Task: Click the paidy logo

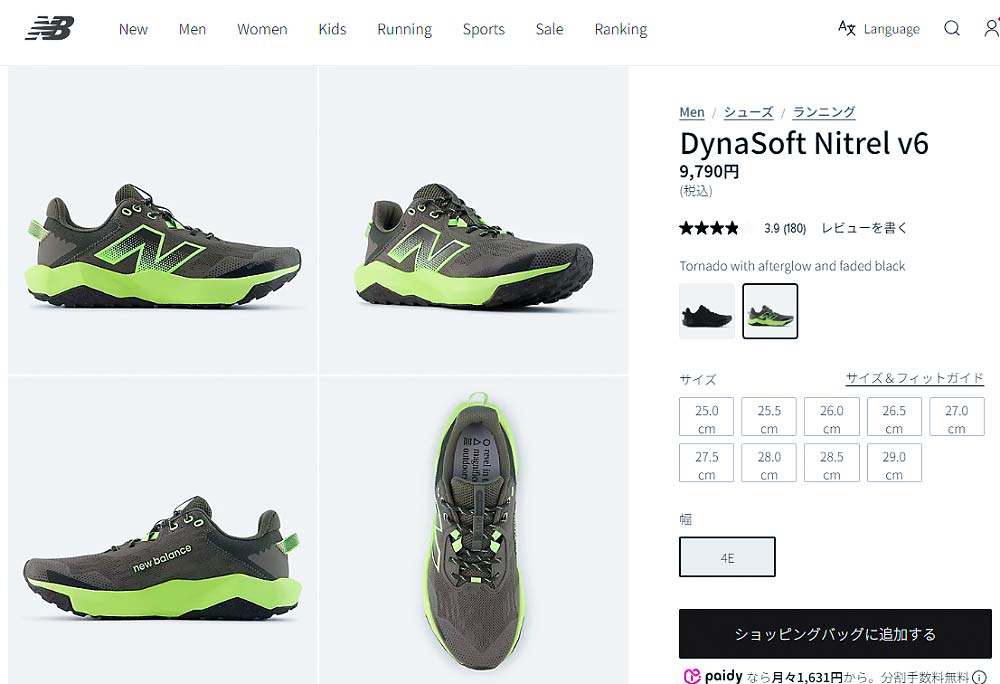Action: [x=713, y=677]
